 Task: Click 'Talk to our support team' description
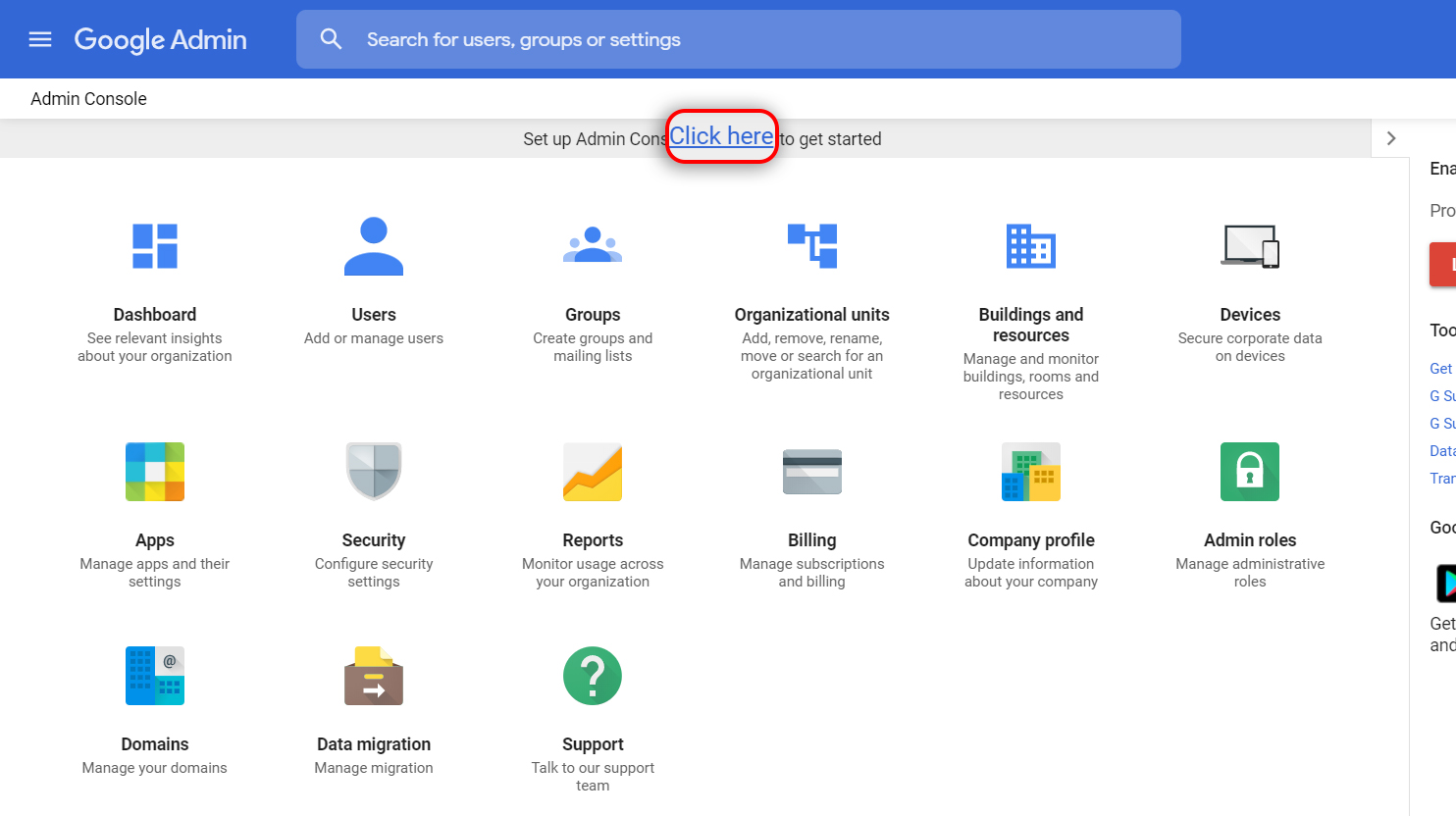click(593, 777)
